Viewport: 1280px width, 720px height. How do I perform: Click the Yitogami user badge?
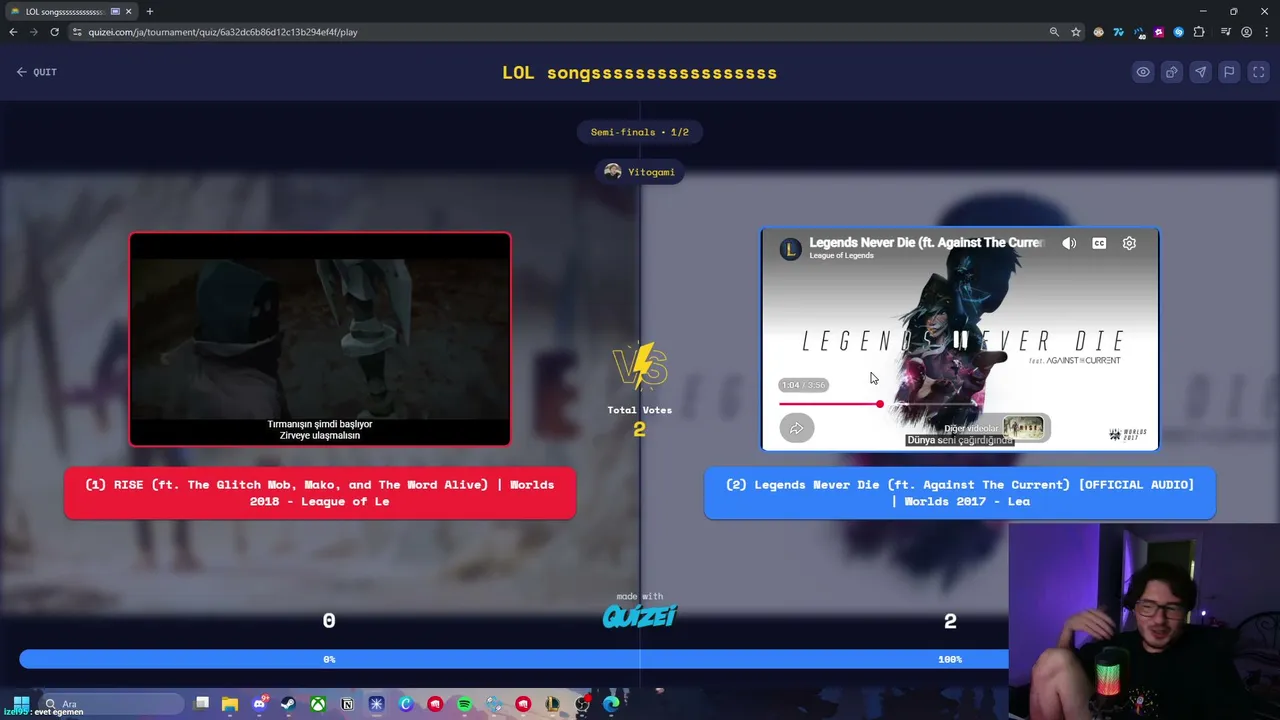click(x=640, y=172)
